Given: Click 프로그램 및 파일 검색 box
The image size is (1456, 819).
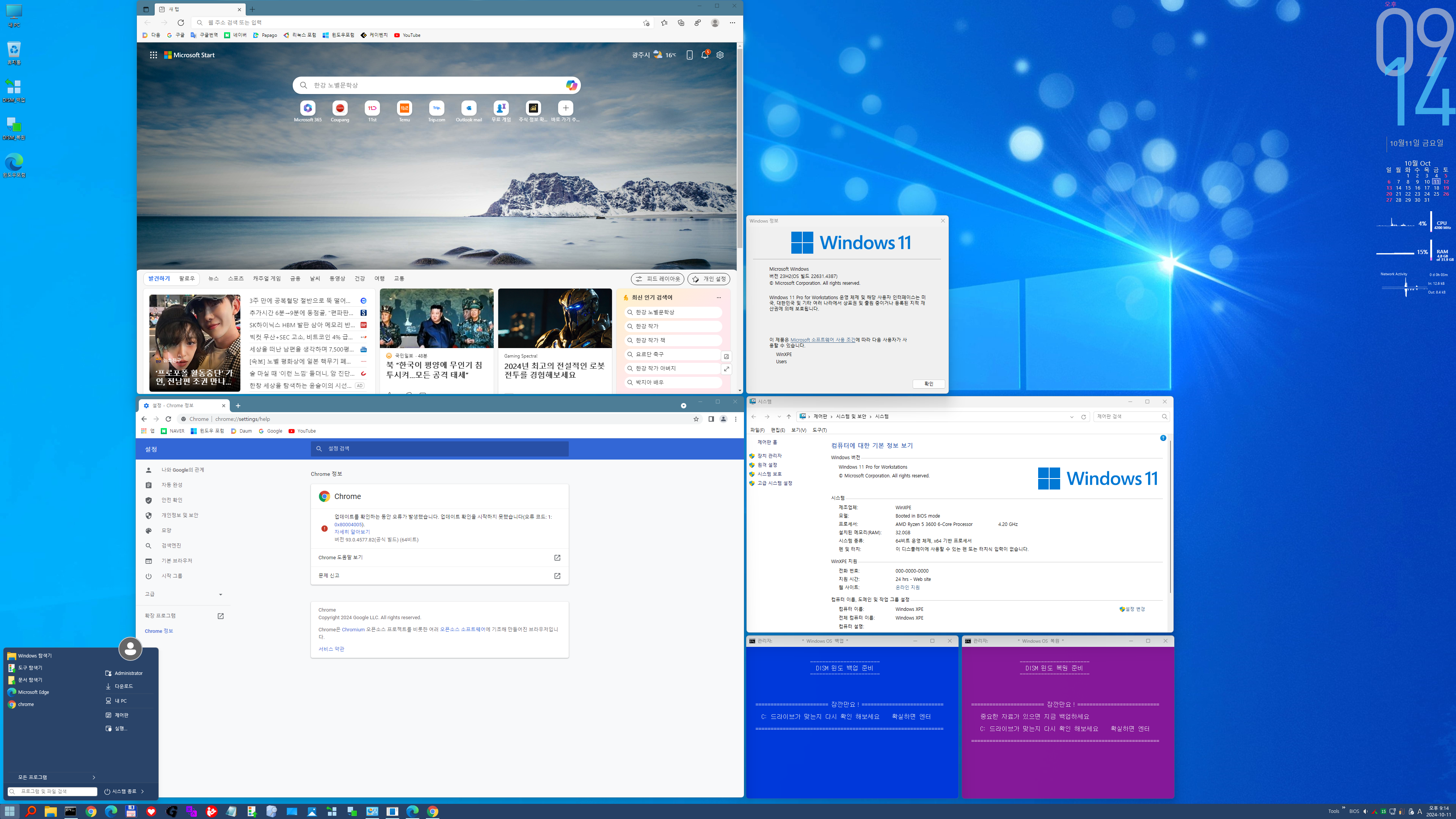Looking at the screenshot, I should coord(53,791).
